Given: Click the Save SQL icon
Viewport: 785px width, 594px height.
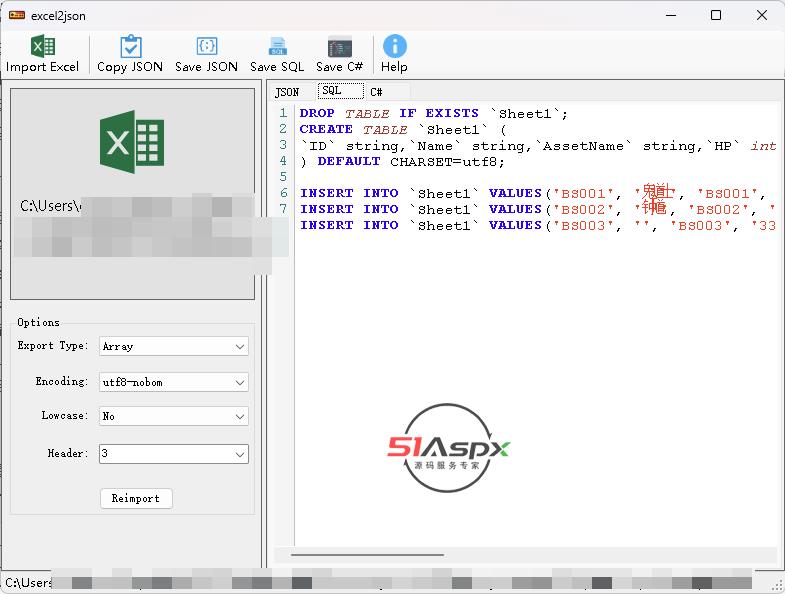Looking at the screenshot, I should point(277,47).
